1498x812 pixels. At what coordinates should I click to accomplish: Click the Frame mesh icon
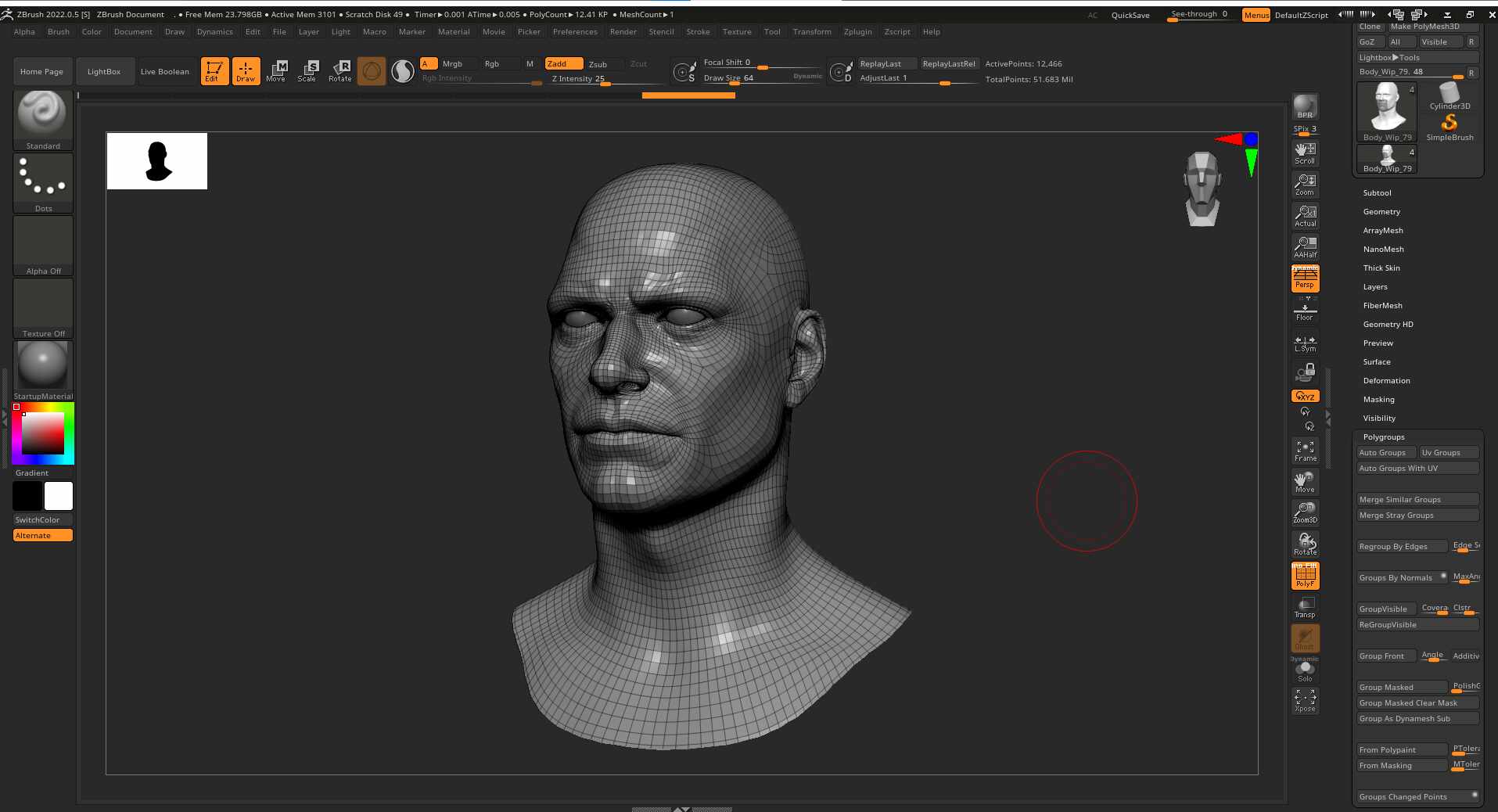tap(1305, 450)
